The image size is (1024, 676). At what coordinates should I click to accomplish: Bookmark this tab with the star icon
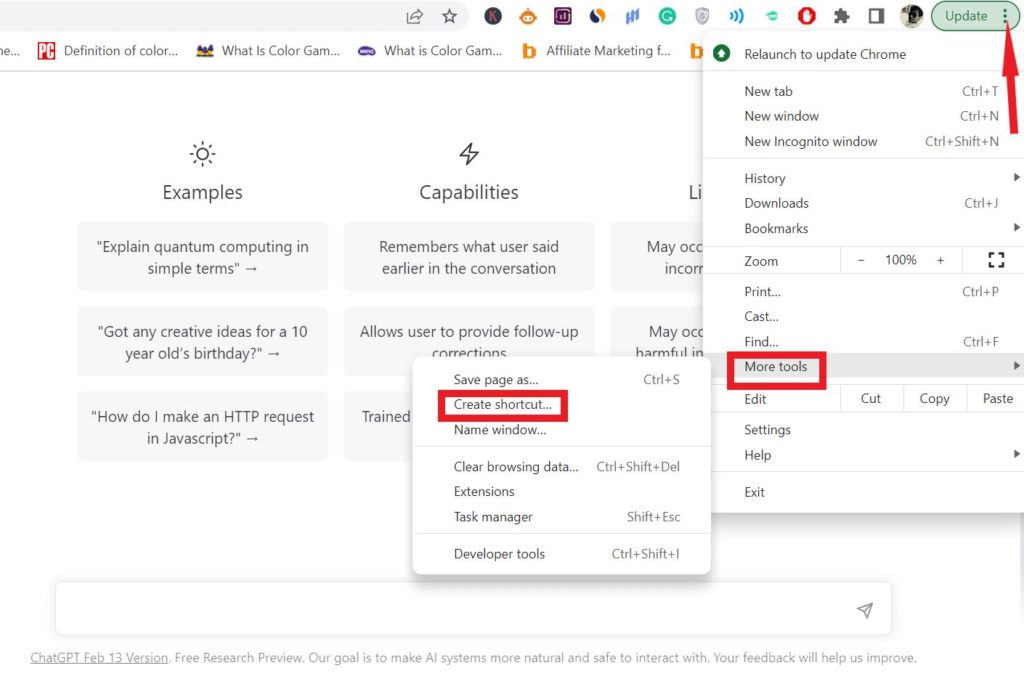(x=449, y=16)
